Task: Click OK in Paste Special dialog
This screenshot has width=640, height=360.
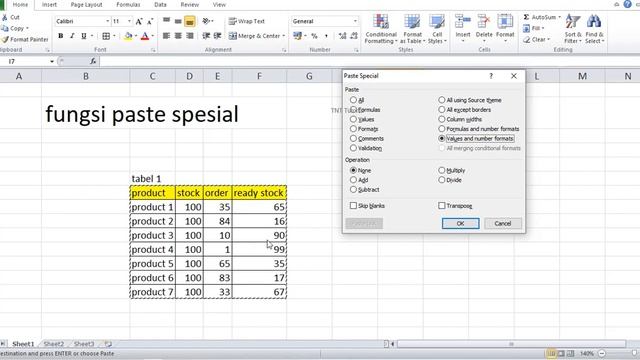Action: click(460, 224)
